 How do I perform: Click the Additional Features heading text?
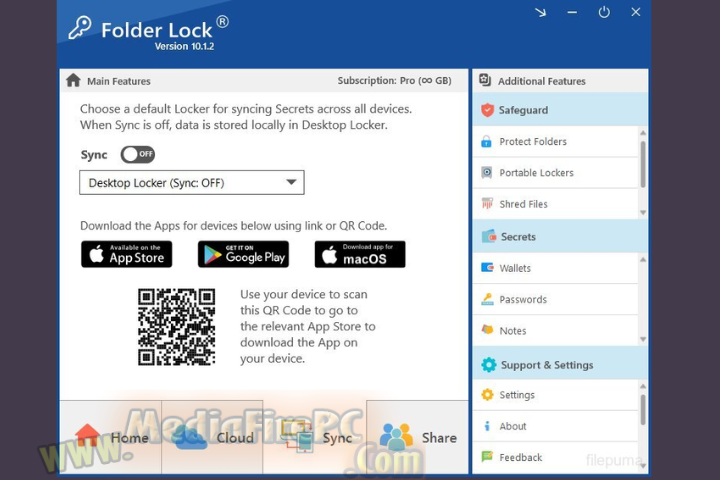click(542, 81)
